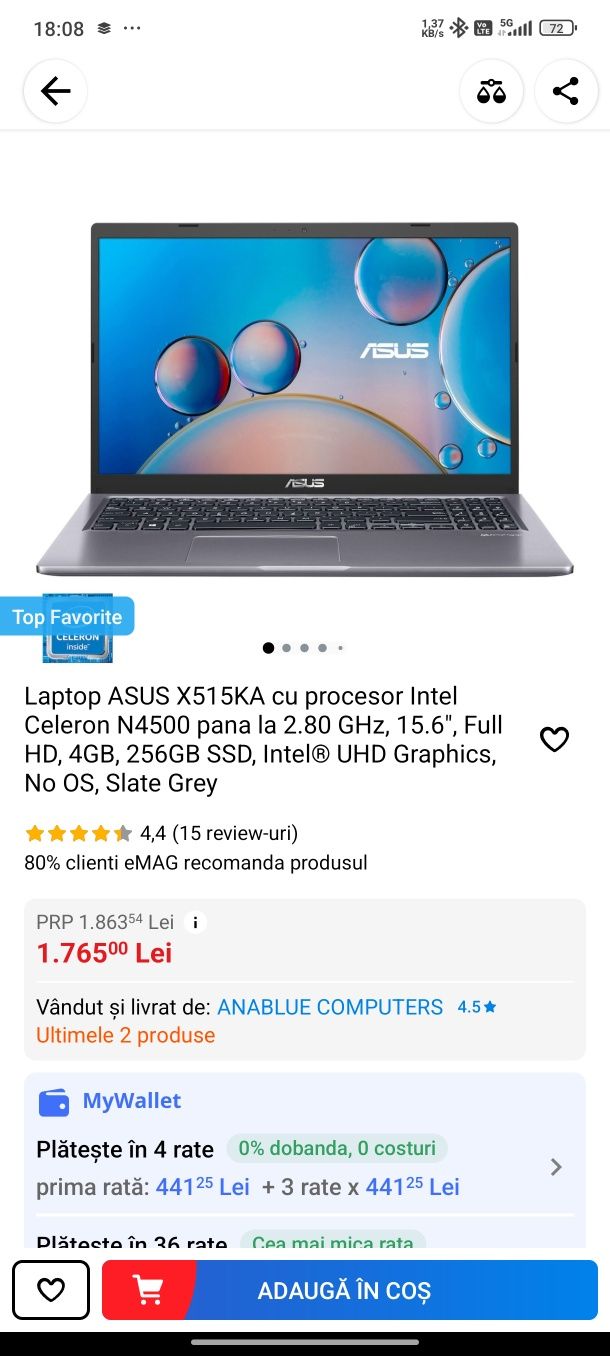Tap the PRP price info icon
The image size is (610, 1356).
coord(196,922)
